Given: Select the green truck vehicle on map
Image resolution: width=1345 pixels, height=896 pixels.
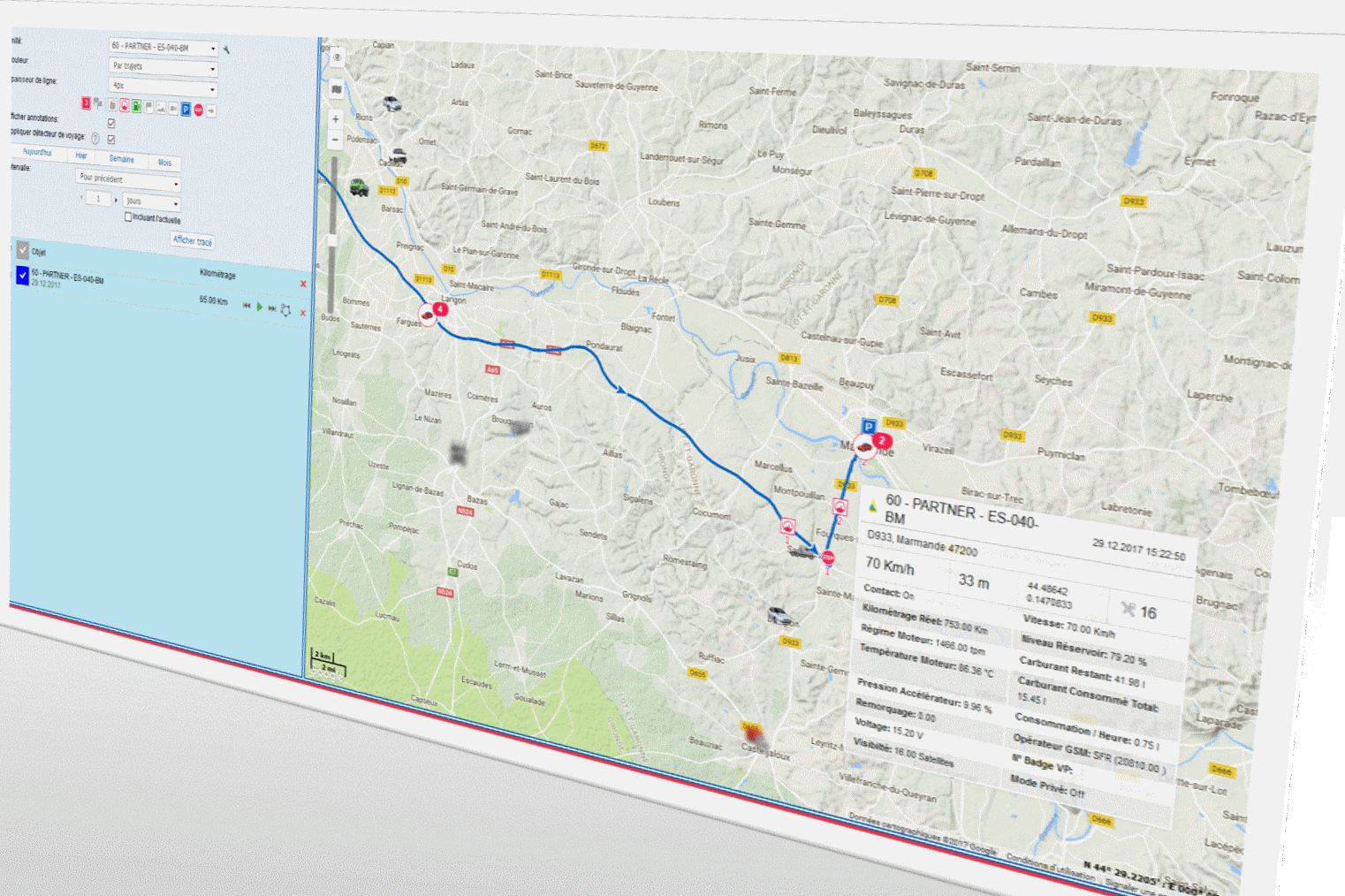Looking at the screenshot, I should [x=359, y=187].
